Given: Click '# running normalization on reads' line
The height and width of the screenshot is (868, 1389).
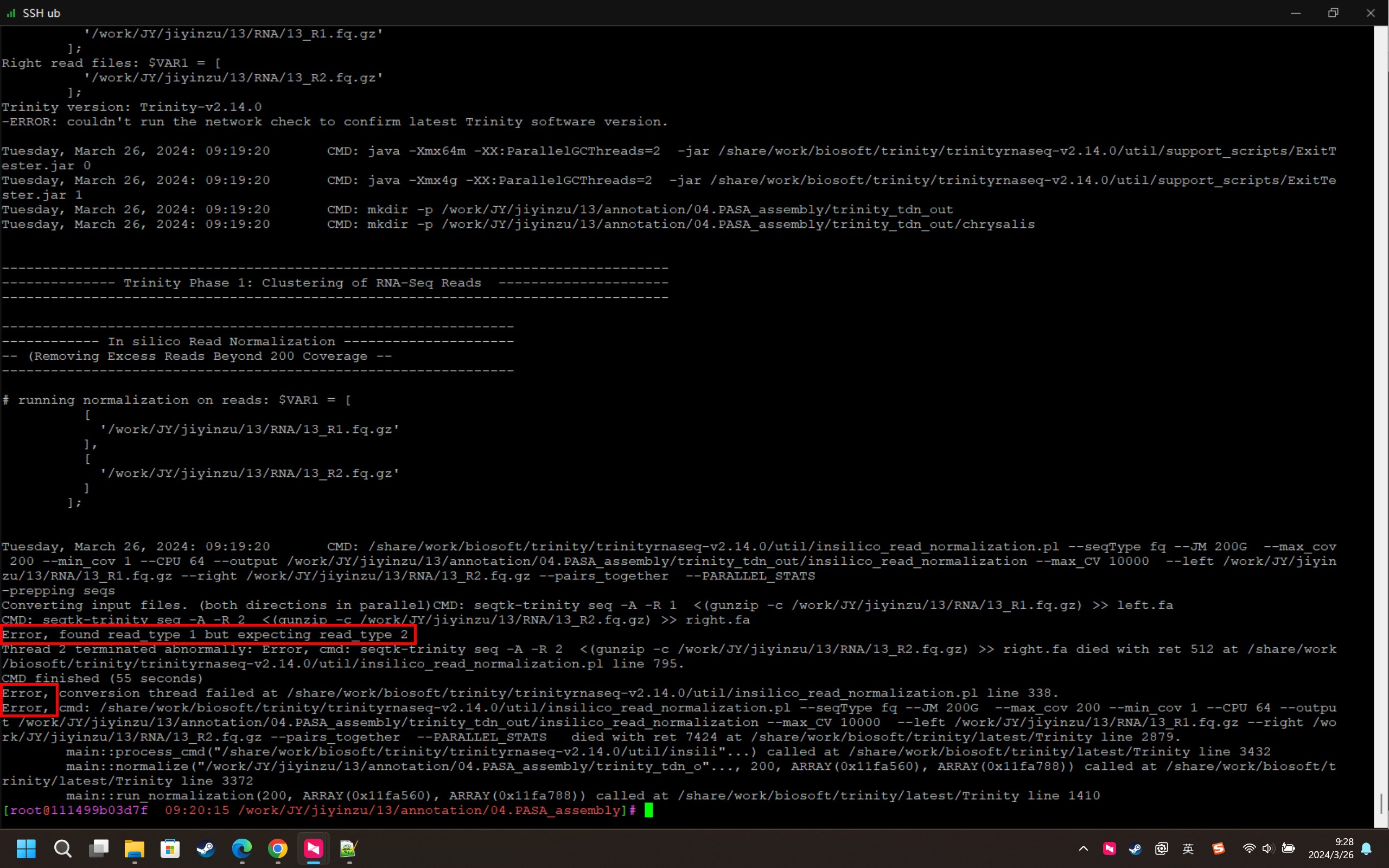Looking at the screenshot, I should pos(176,400).
